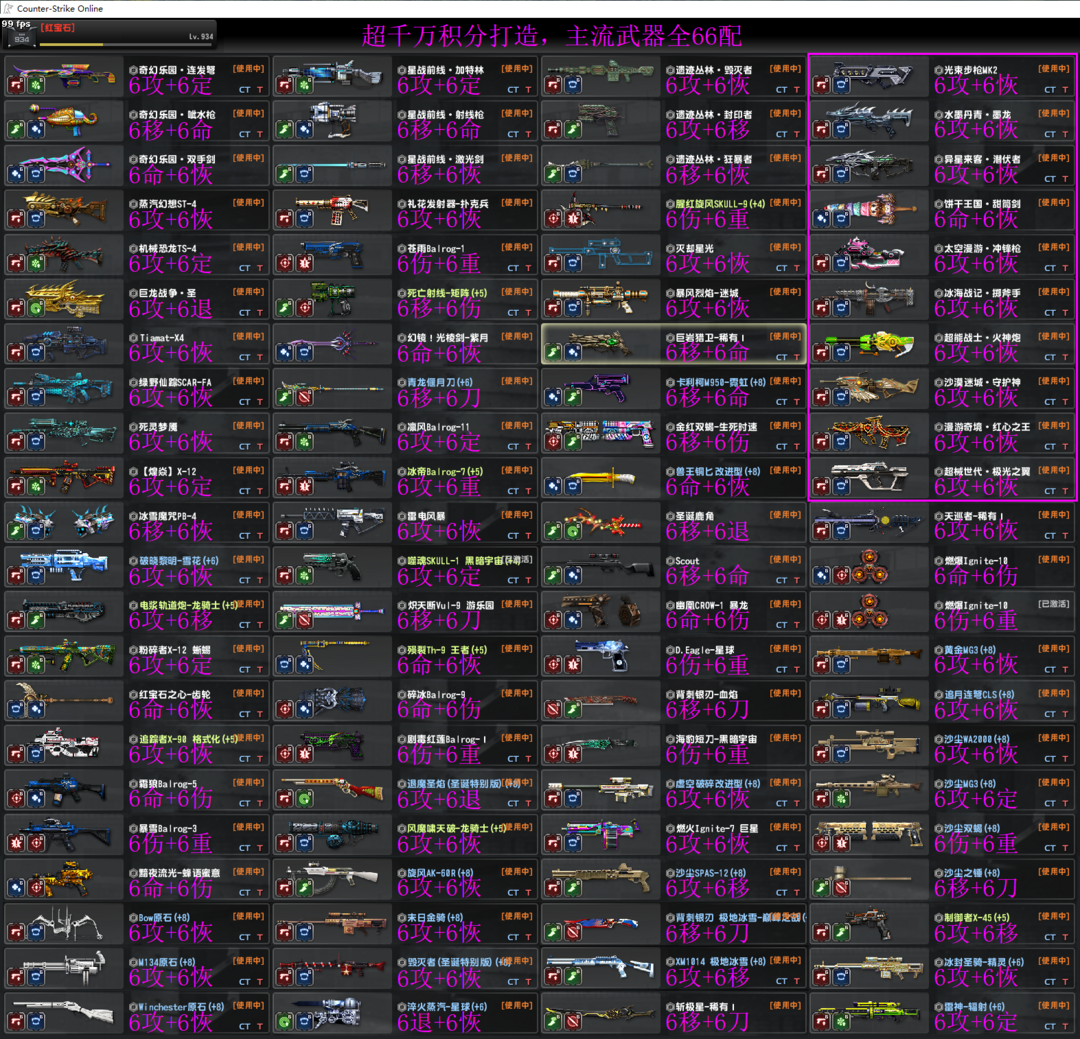Click green clover icon on 雷神-辐射
The image size is (1080, 1039).
(842, 1022)
